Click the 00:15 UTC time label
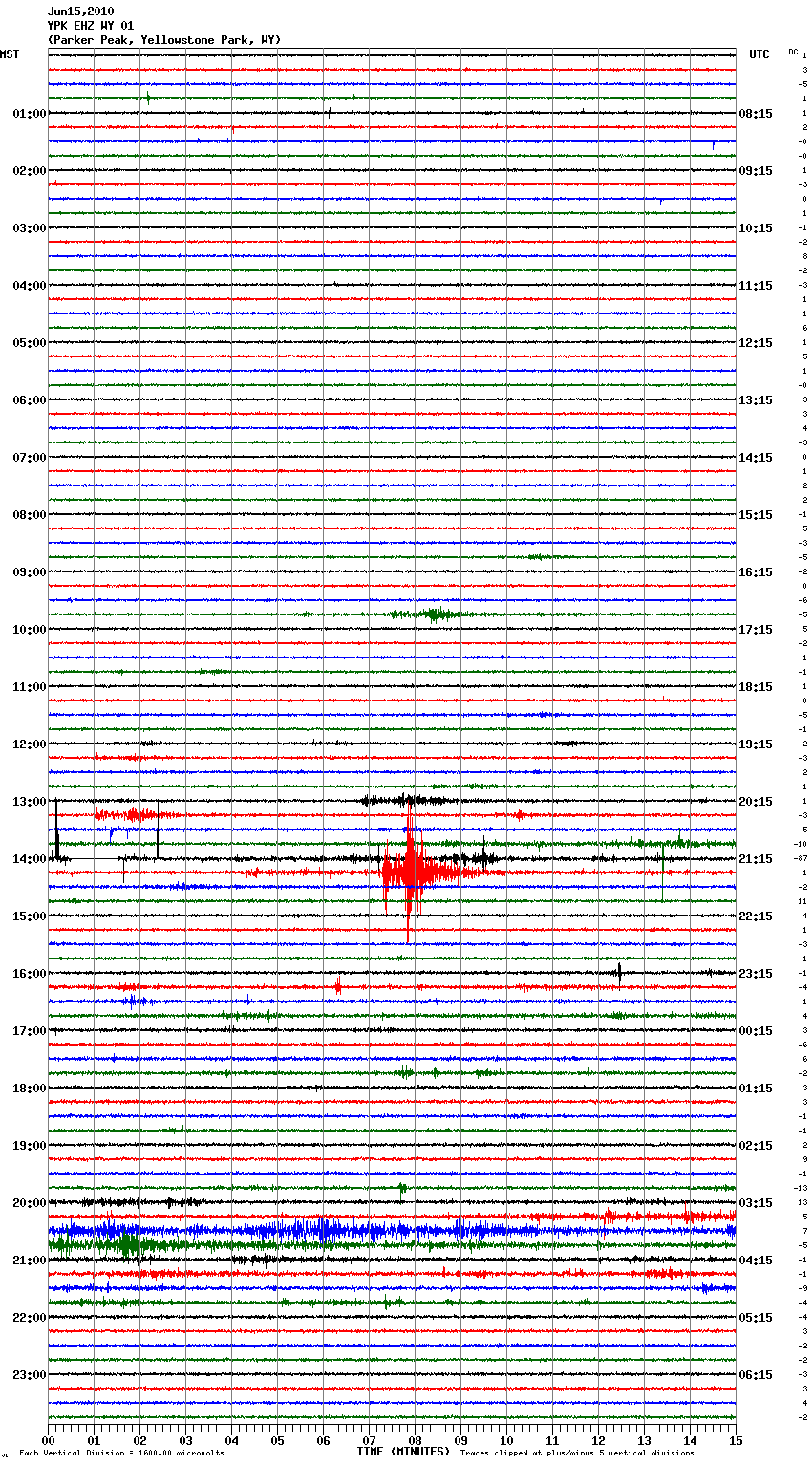Screen dimensions: 812x1466 tap(756, 1031)
